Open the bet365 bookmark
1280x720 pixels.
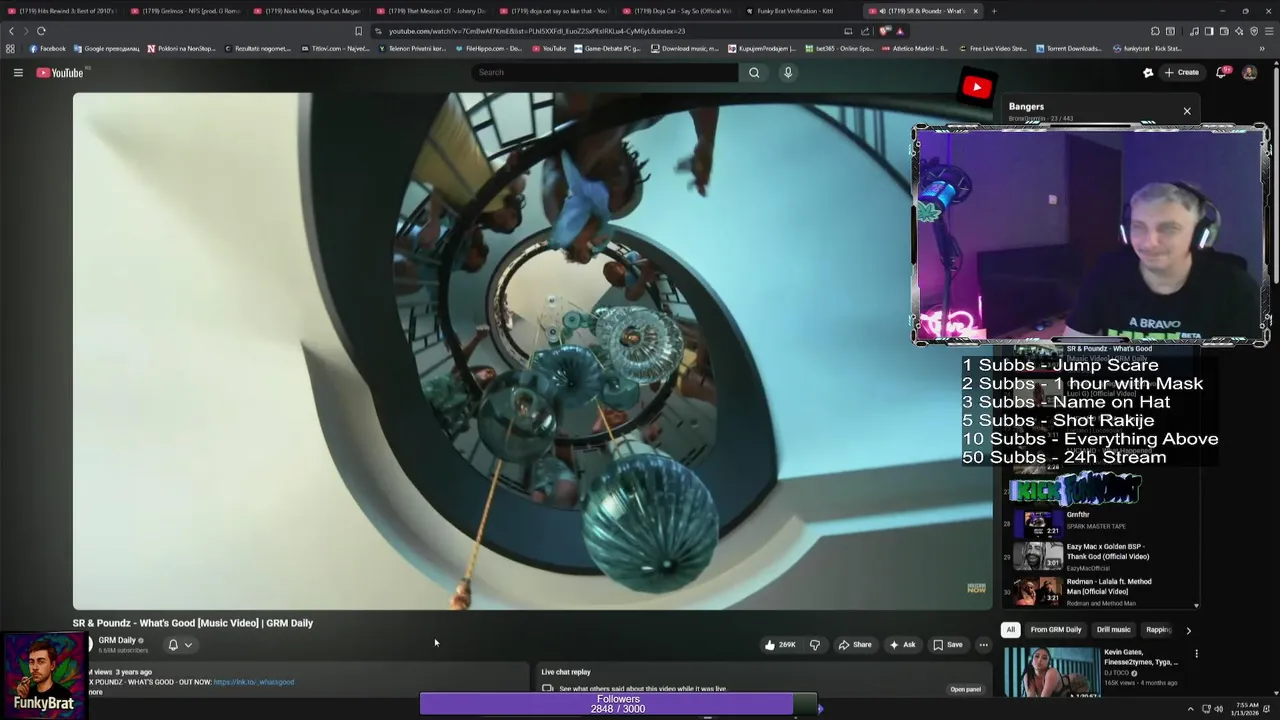[x=839, y=48]
